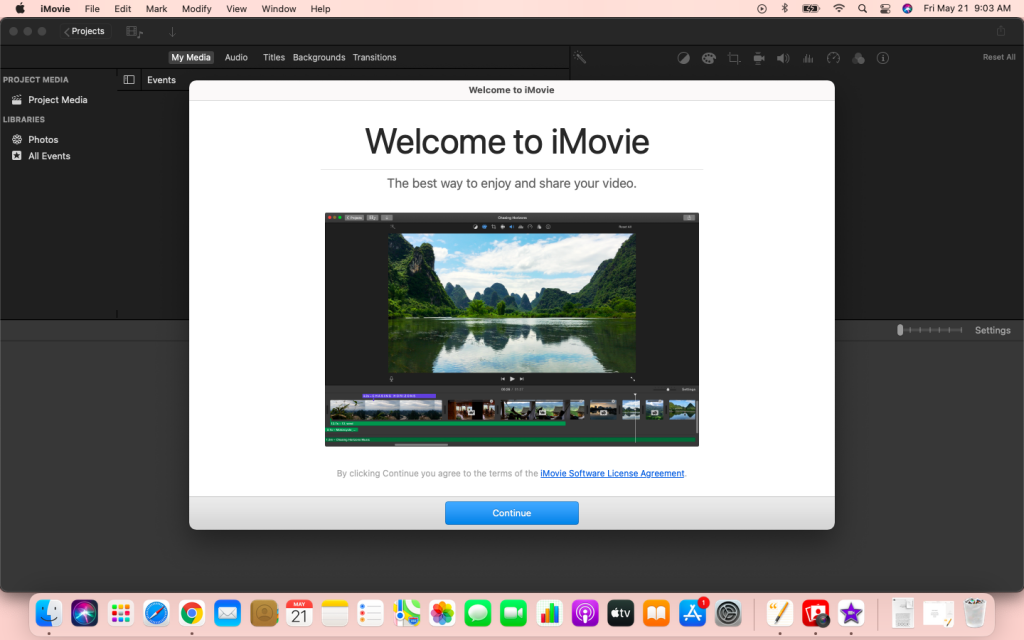Open the Mark menu
Image resolution: width=1024 pixels, height=640 pixels.
pyautogui.click(x=156, y=8)
